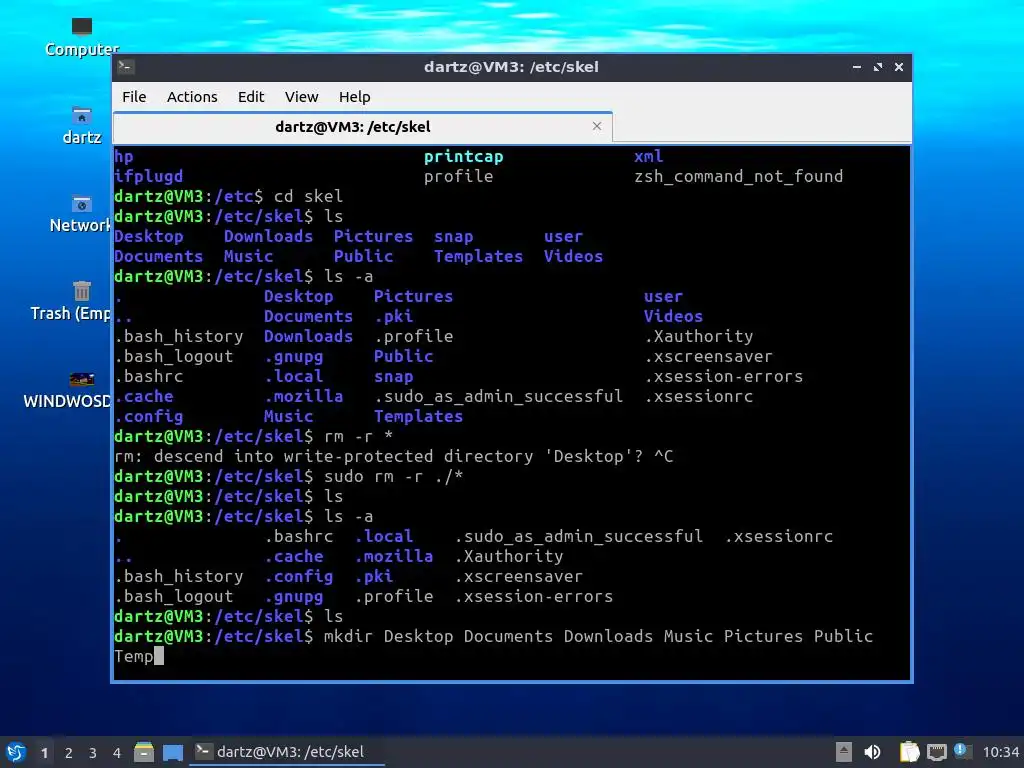Click the 'ifplugd' entry in the terminal
Viewport: 1024px width, 768px height.
point(149,176)
